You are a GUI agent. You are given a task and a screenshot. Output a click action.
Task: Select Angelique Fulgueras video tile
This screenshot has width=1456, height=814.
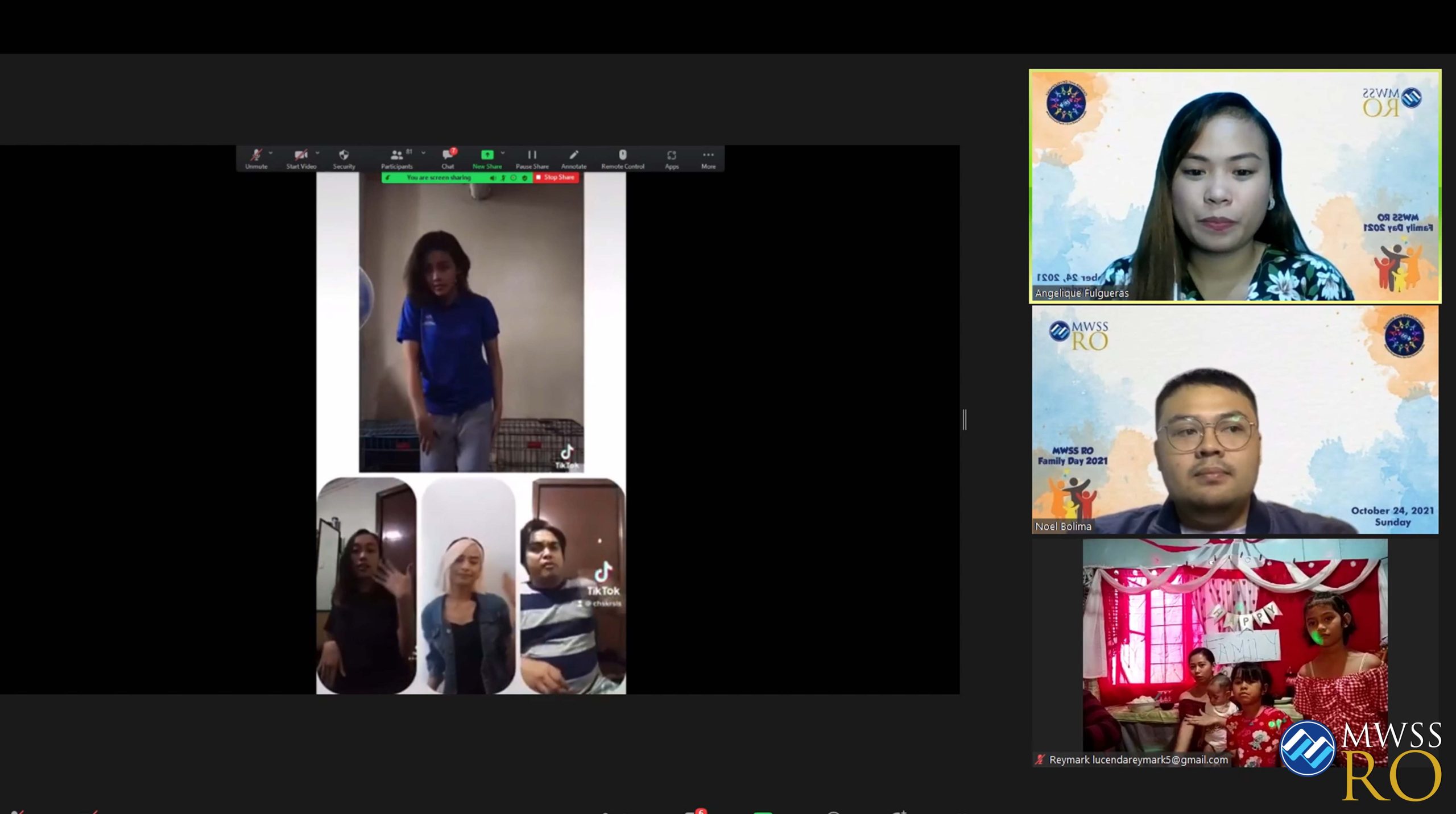pyautogui.click(x=1235, y=186)
